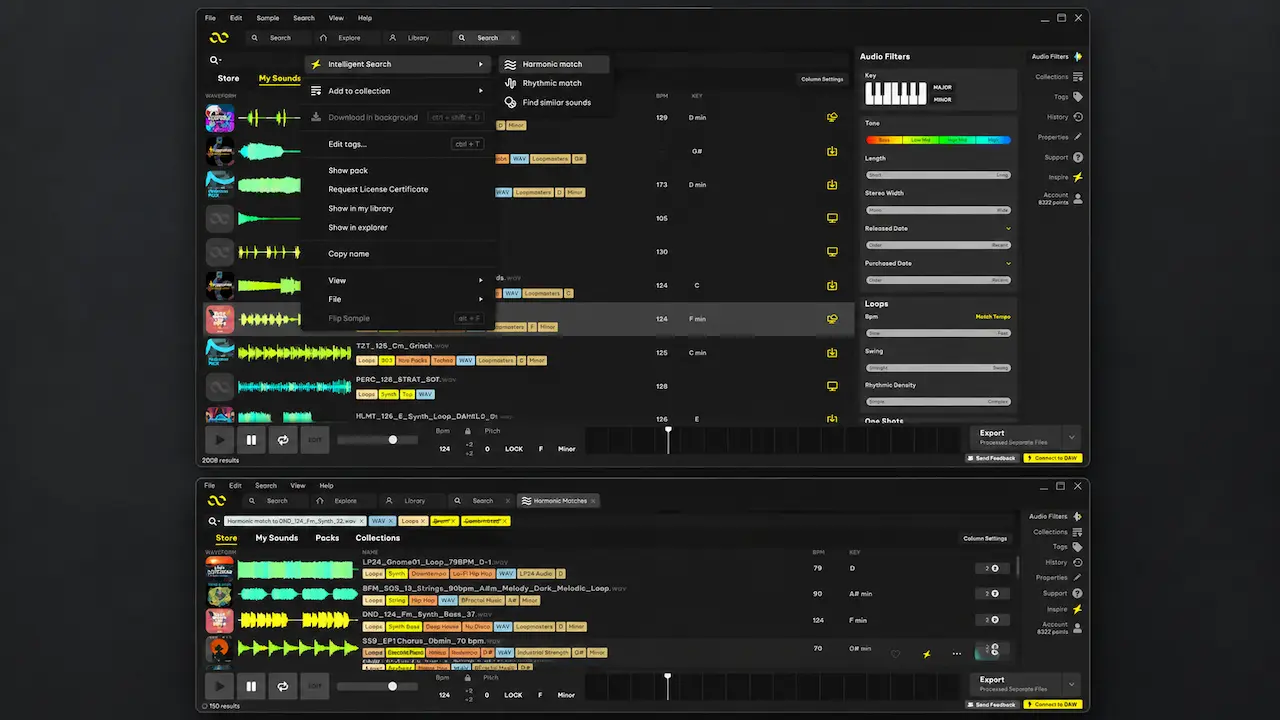Open Support via the question mark icon in lower window

(x=1078, y=593)
